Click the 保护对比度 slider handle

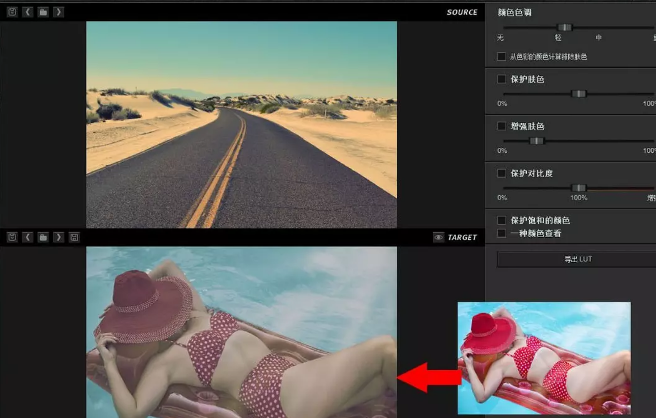pos(579,188)
